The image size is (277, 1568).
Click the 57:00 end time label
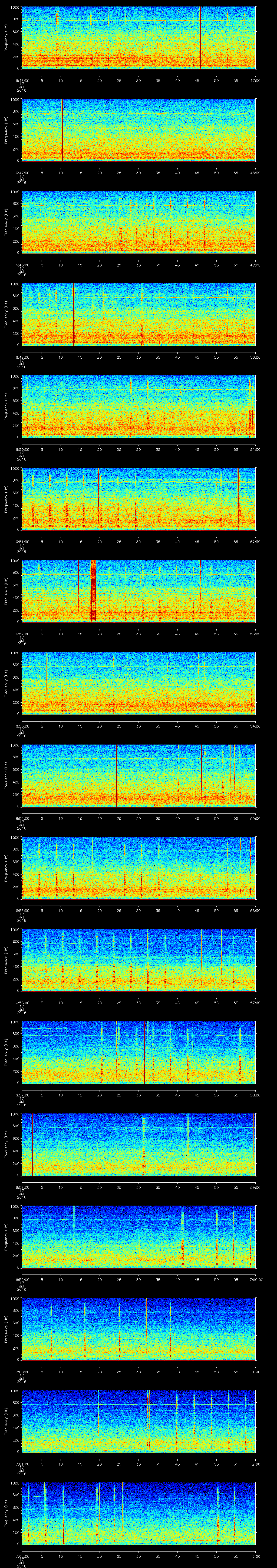(x=256, y=1003)
